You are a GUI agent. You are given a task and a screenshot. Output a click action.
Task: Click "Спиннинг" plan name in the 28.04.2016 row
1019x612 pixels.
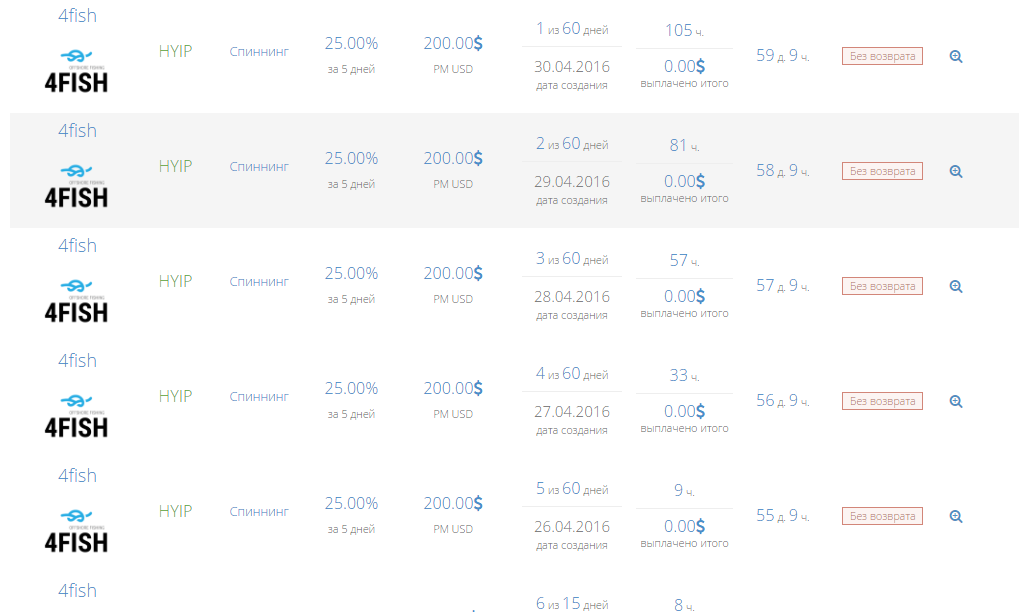tap(259, 282)
